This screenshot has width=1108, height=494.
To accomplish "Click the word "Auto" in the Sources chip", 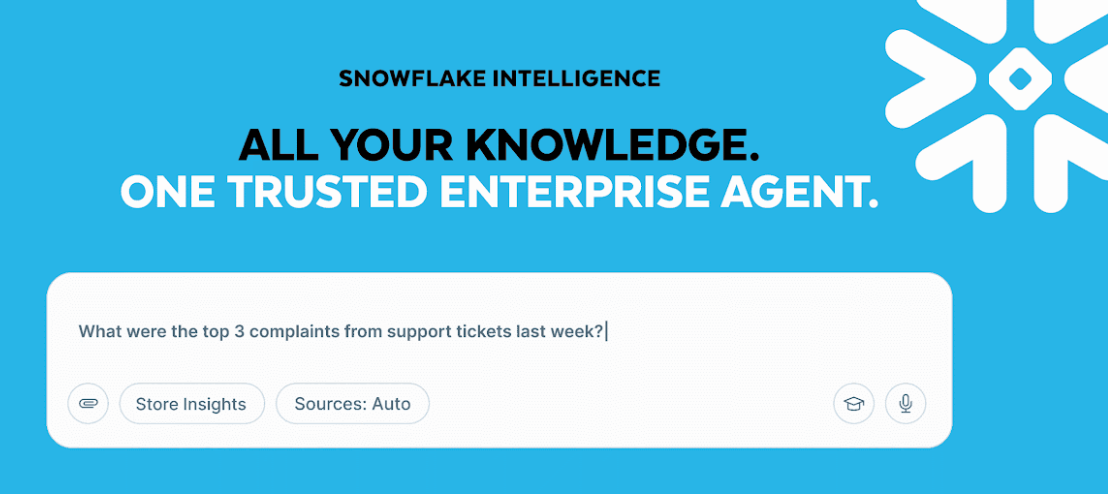I will pos(391,404).
